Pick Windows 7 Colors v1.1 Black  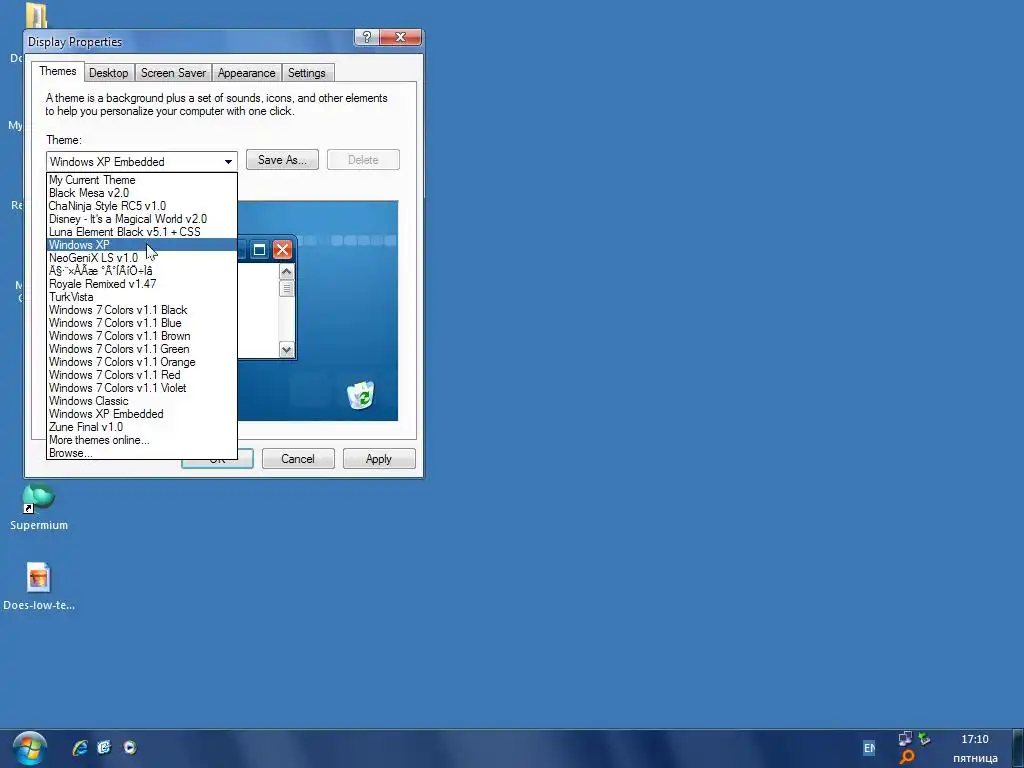point(142,310)
